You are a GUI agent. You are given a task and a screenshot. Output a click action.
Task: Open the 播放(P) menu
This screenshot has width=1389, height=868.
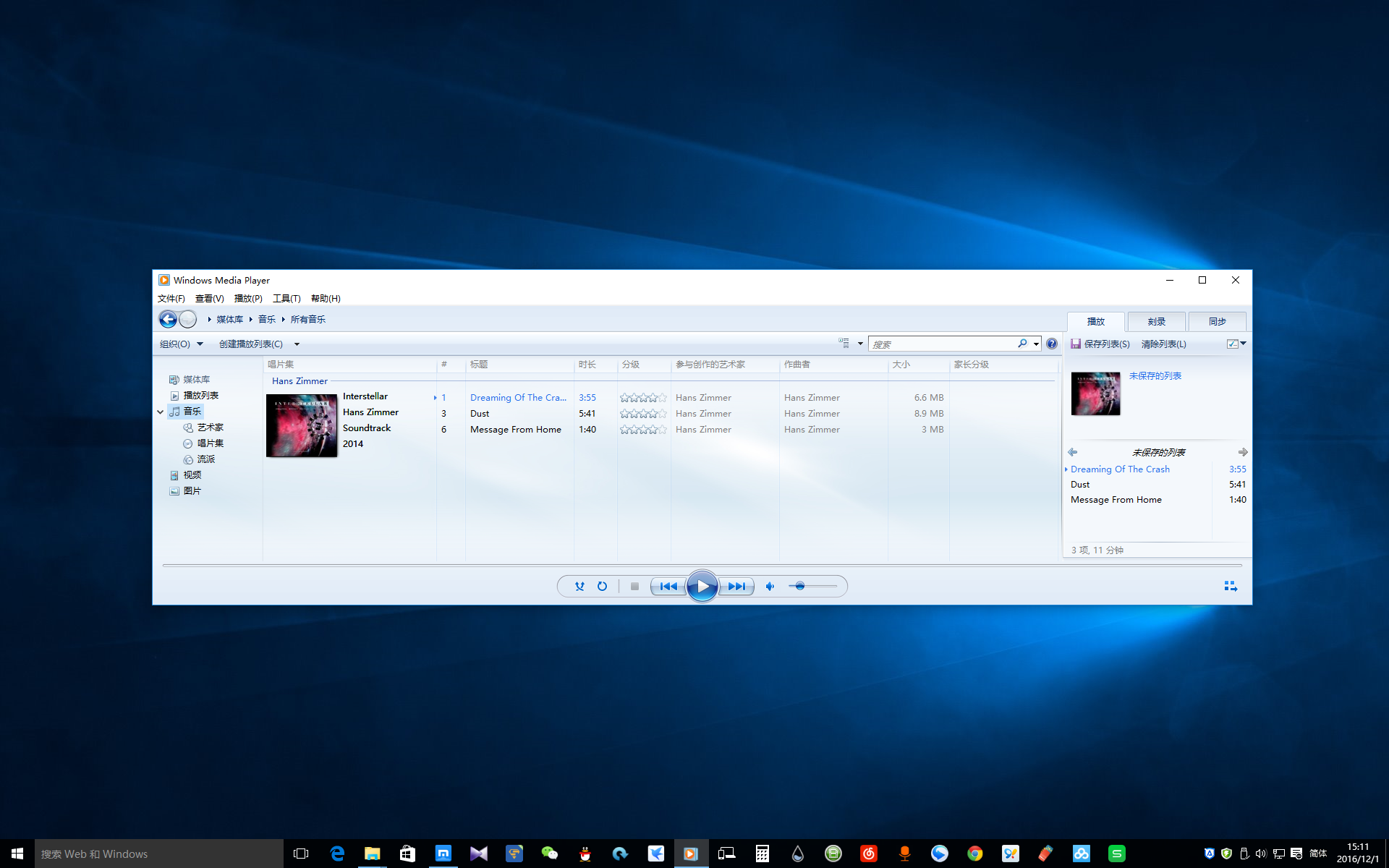[x=248, y=299]
